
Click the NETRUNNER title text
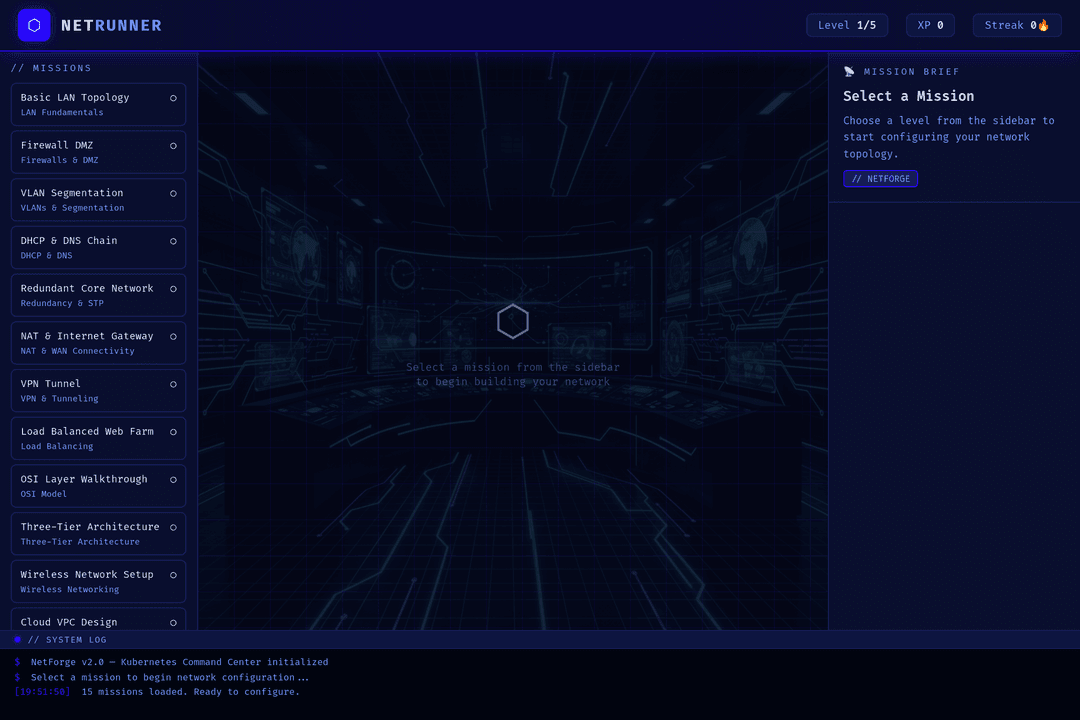tap(112, 25)
